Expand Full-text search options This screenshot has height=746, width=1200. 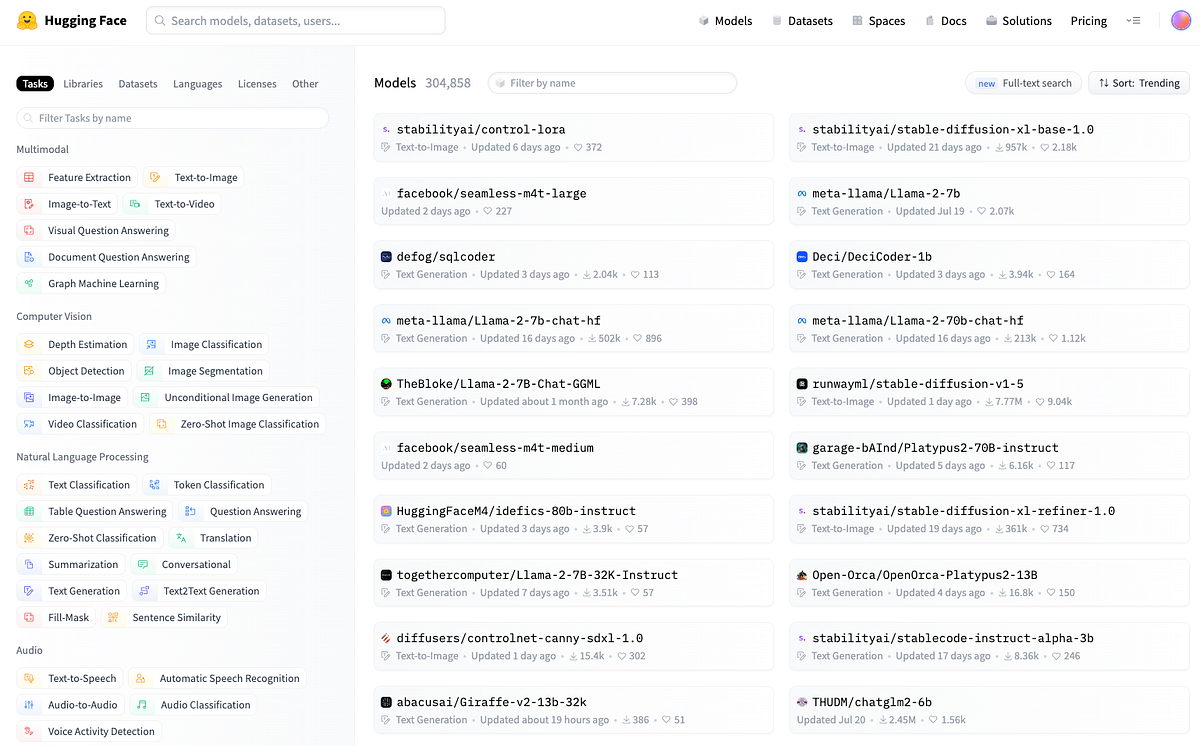tap(1023, 83)
